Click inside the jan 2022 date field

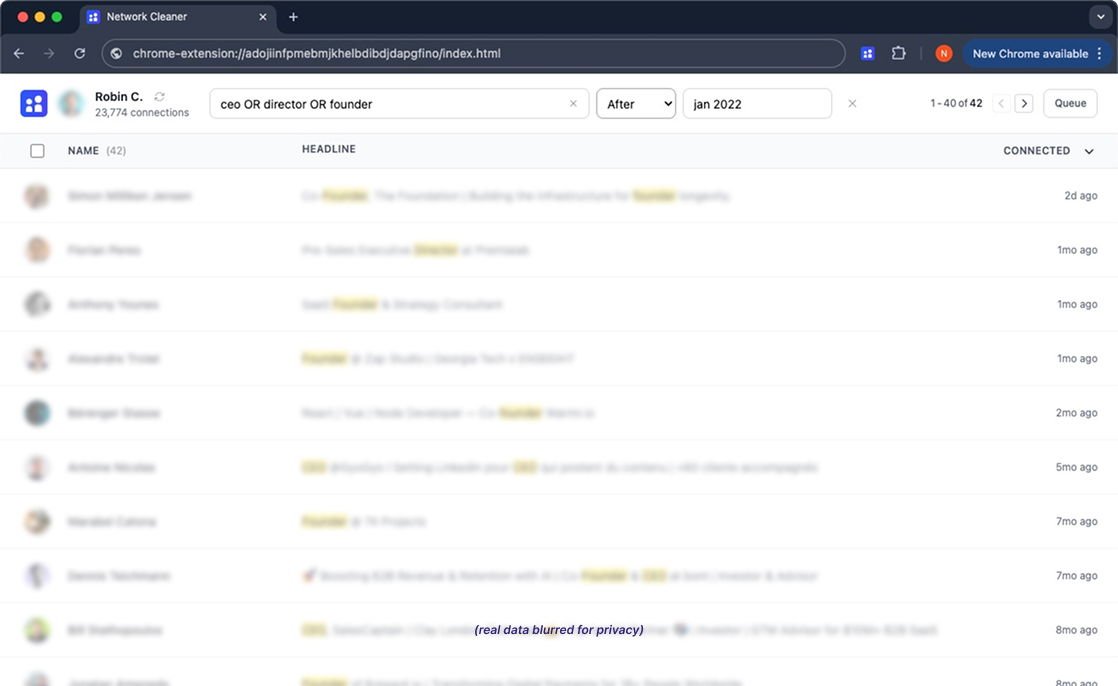pos(755,102)
